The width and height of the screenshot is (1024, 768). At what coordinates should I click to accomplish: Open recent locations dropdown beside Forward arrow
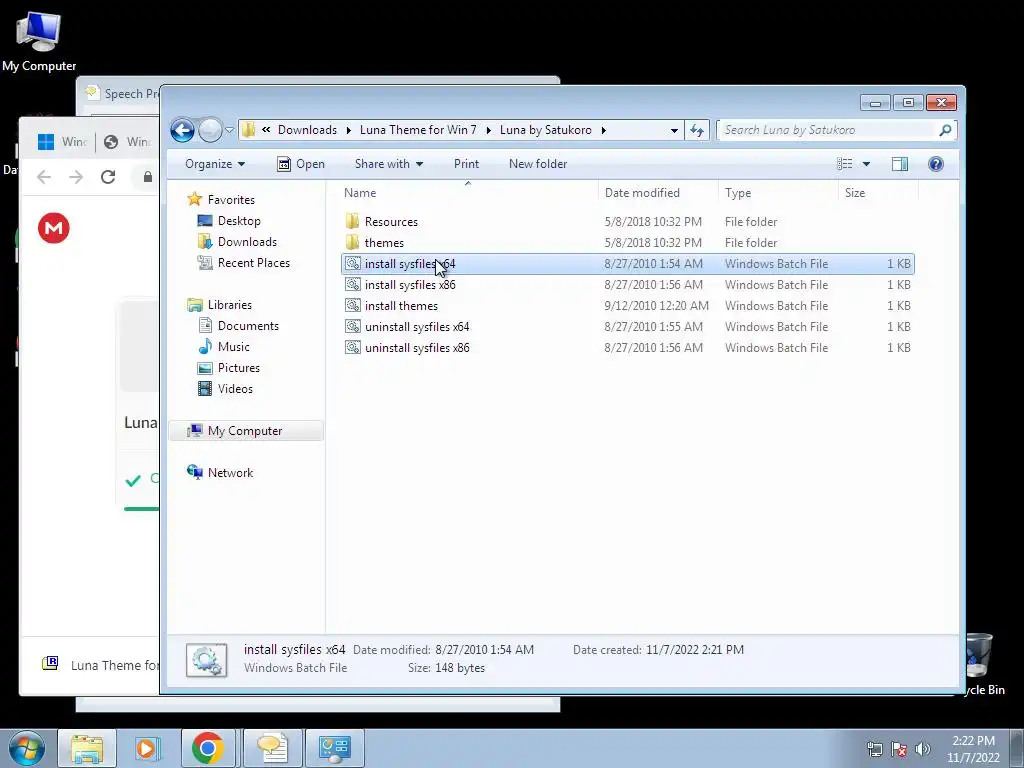229,130
